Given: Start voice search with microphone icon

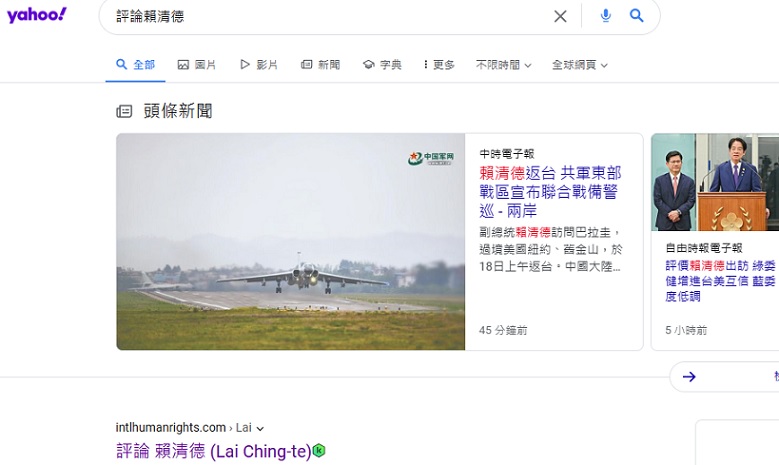Looking at the screenshot, I should point(605,16).
